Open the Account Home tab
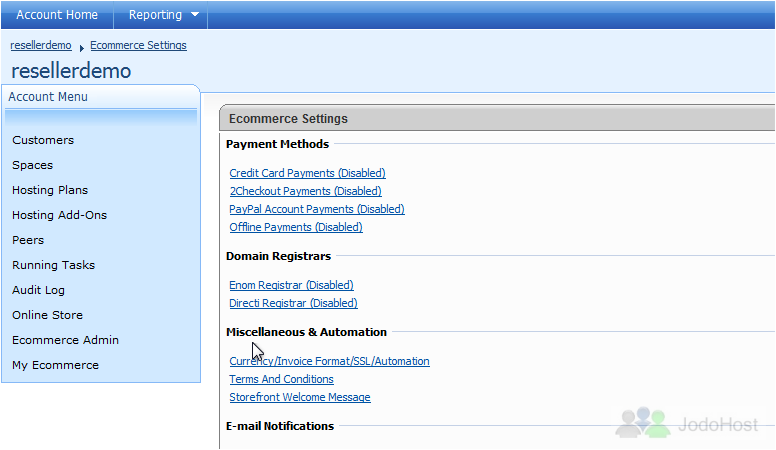 point(57,15)
